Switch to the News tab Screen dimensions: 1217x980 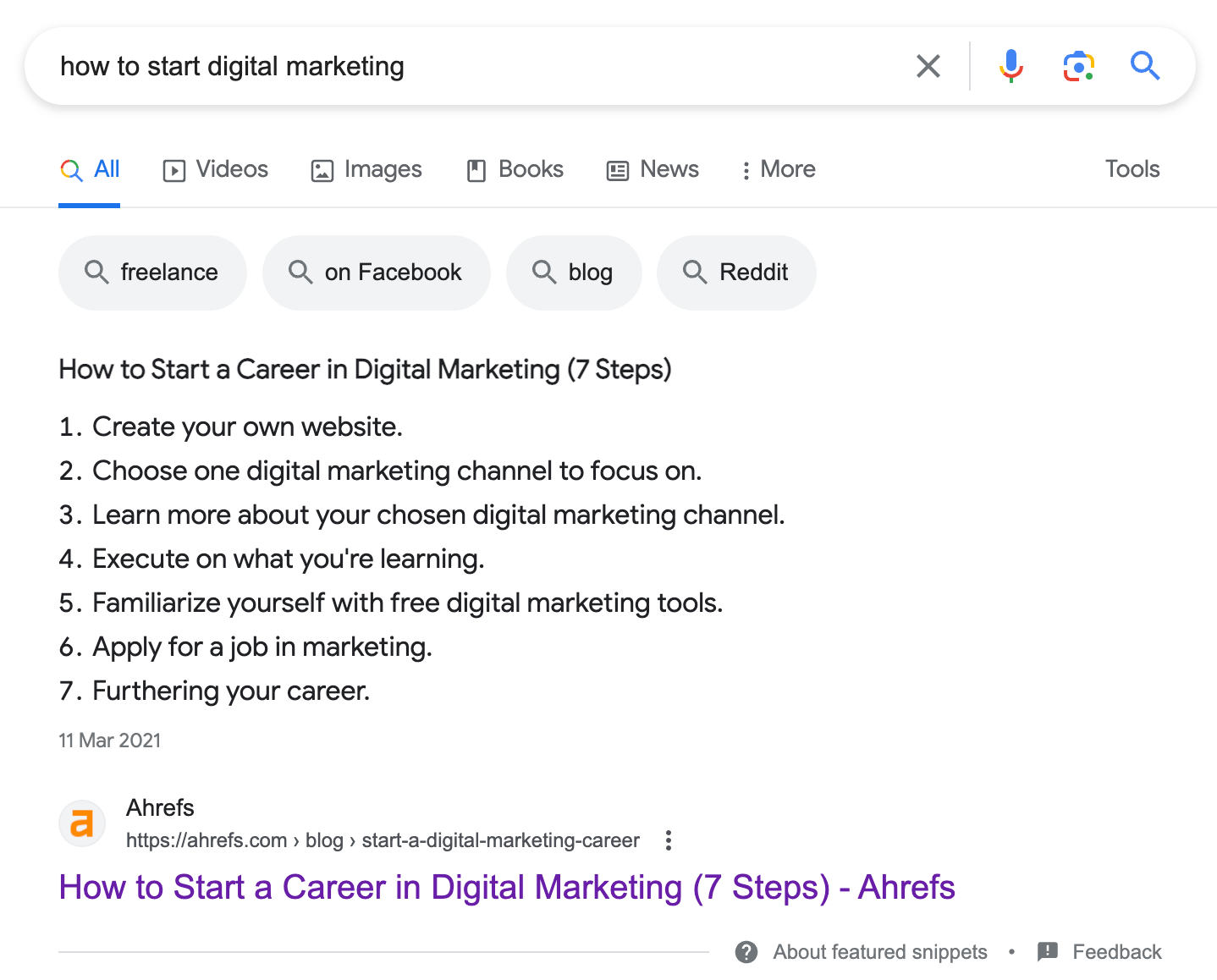coord(669,169)
